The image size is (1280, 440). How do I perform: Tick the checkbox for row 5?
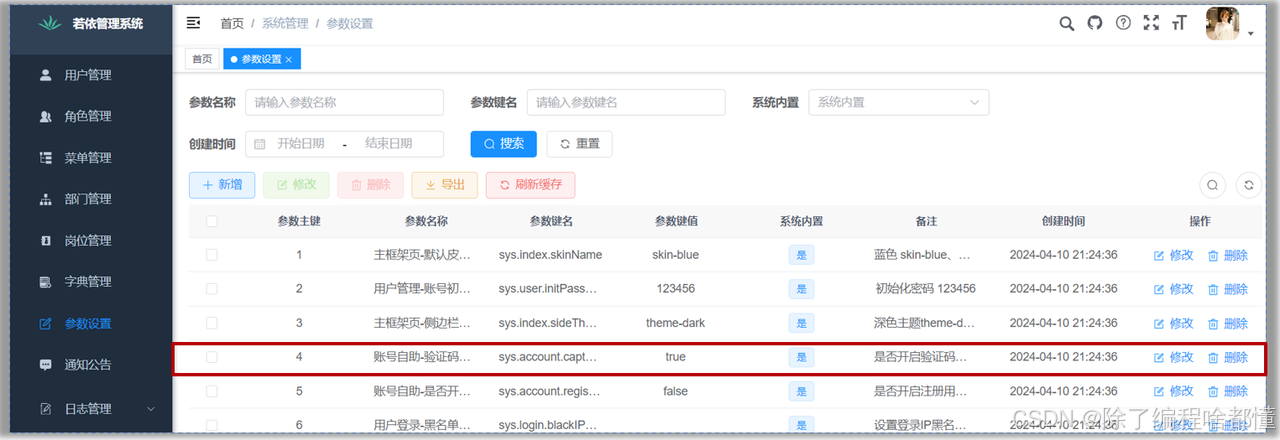pos(211,391)
